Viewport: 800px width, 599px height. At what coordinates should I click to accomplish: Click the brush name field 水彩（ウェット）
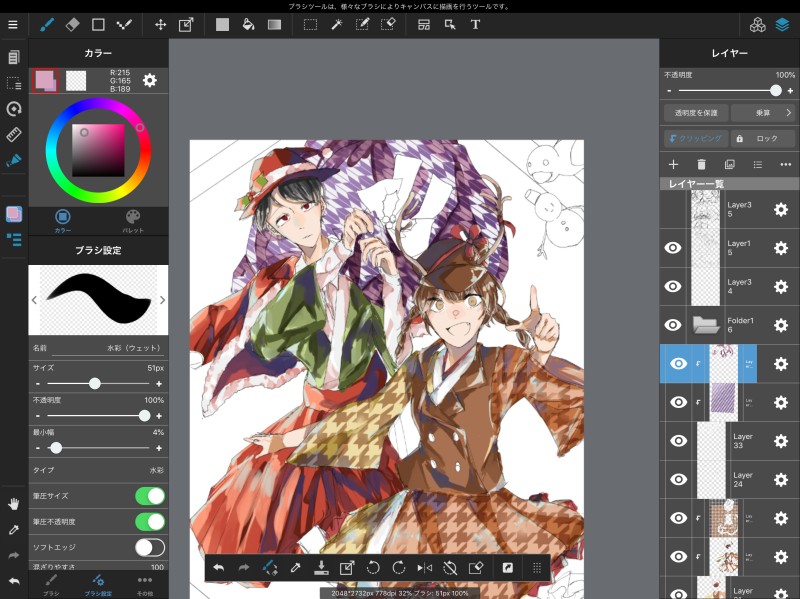pos(108,348)
